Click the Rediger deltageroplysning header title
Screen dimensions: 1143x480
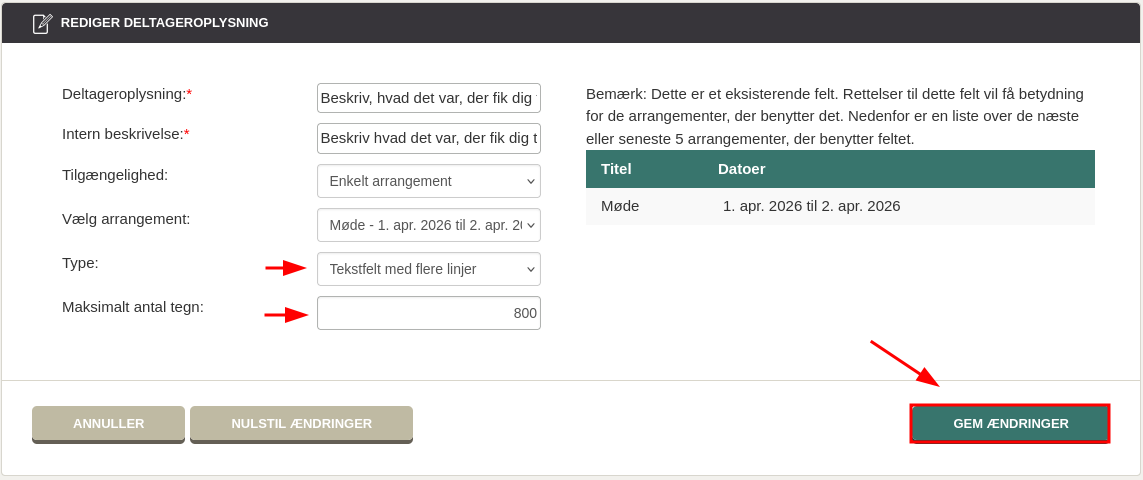(x=164, y=23)
